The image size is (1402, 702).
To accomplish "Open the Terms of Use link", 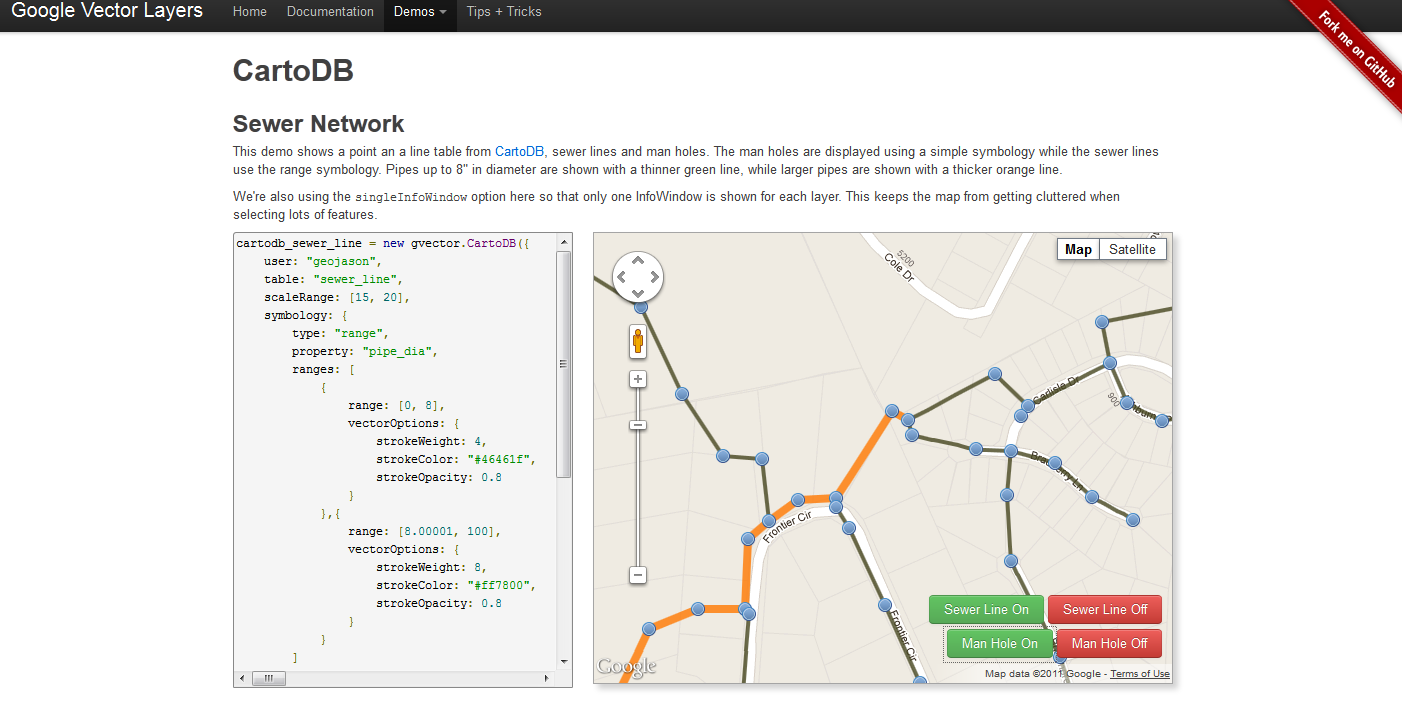I will pos(1139,673).
